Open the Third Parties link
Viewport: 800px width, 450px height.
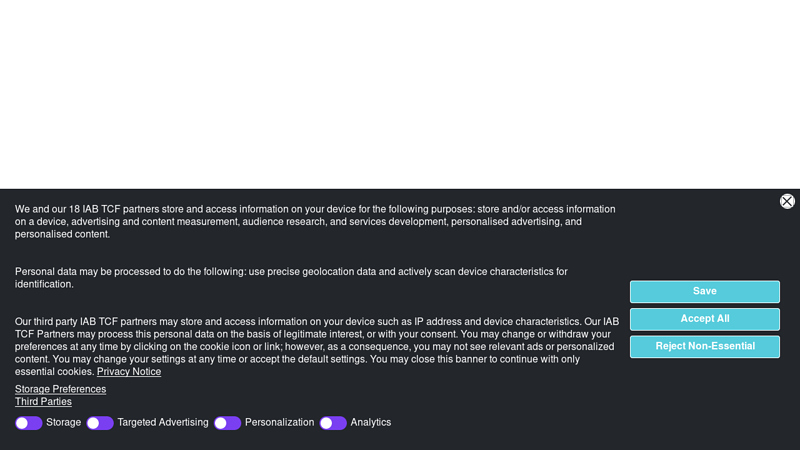[x=43, y=402]
